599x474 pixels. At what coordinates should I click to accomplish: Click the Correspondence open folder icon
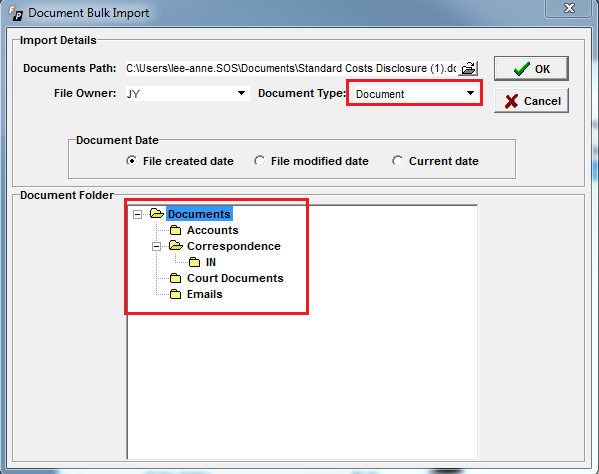(x=175, y=246)
